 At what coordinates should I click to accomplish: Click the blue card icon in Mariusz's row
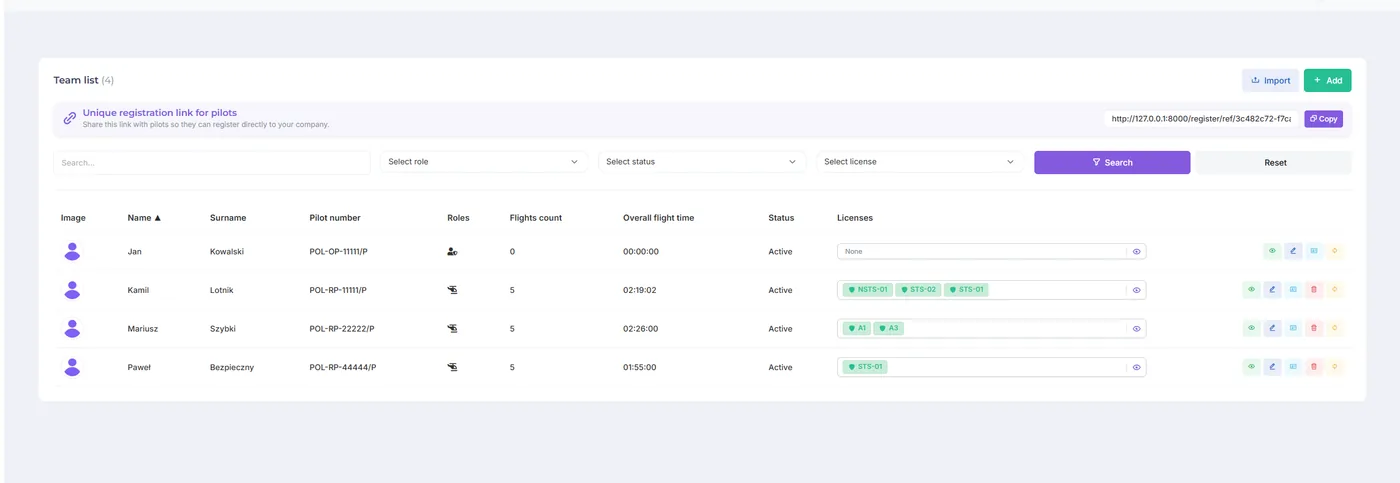pyautogui.click(x=1293, y=328)
